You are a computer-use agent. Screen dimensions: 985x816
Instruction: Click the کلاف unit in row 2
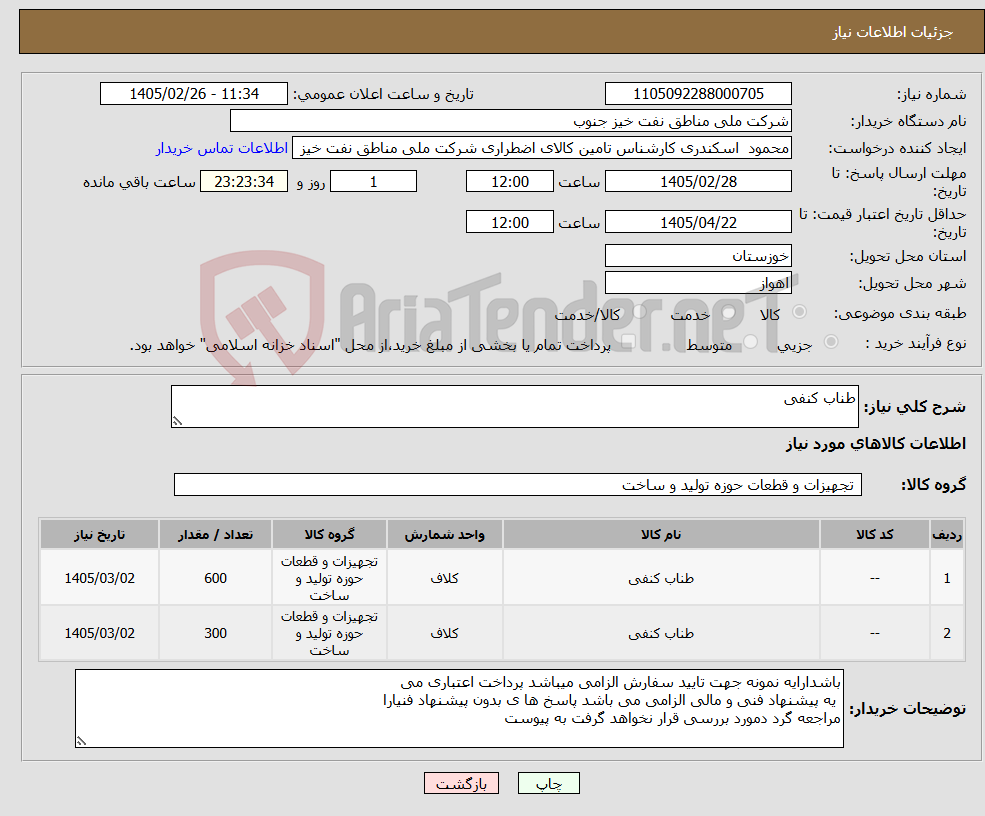point(444,633)
